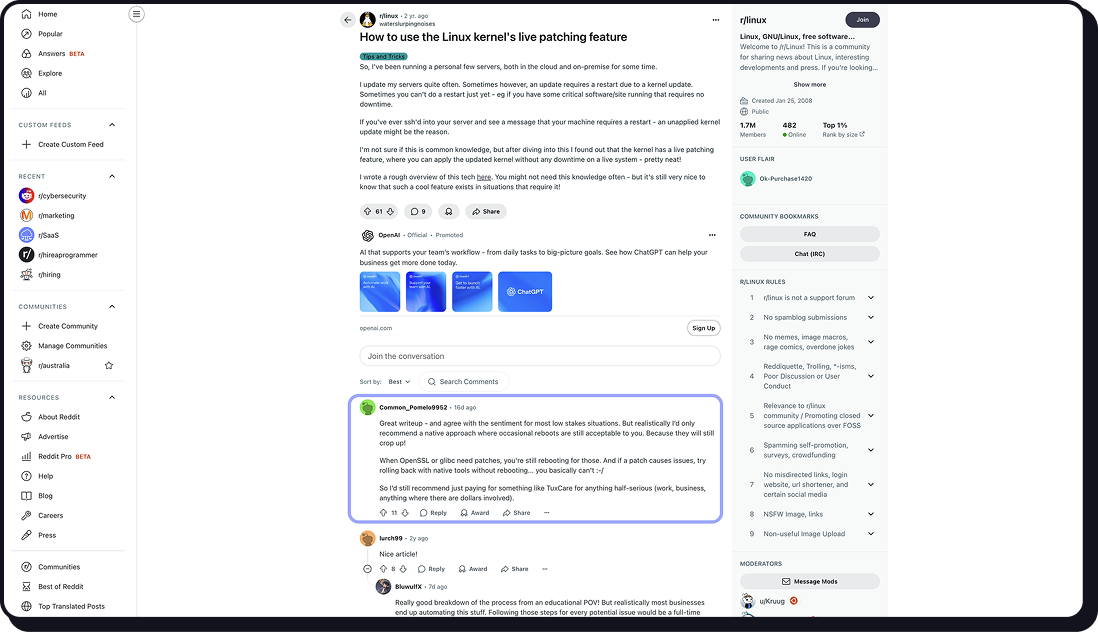Click the back arrow next to the post title
Screen dimensions: 1098x632
pos(347,20)
